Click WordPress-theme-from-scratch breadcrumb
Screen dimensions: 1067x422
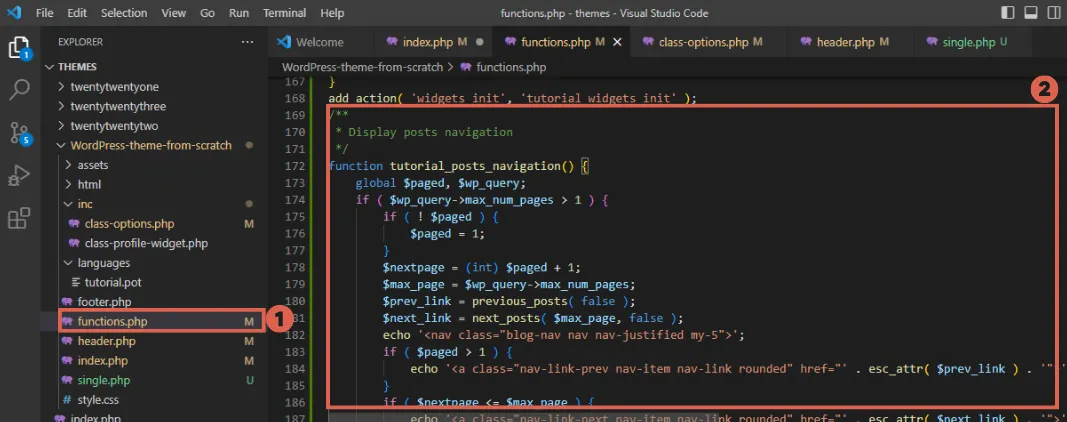coord(362,67)
